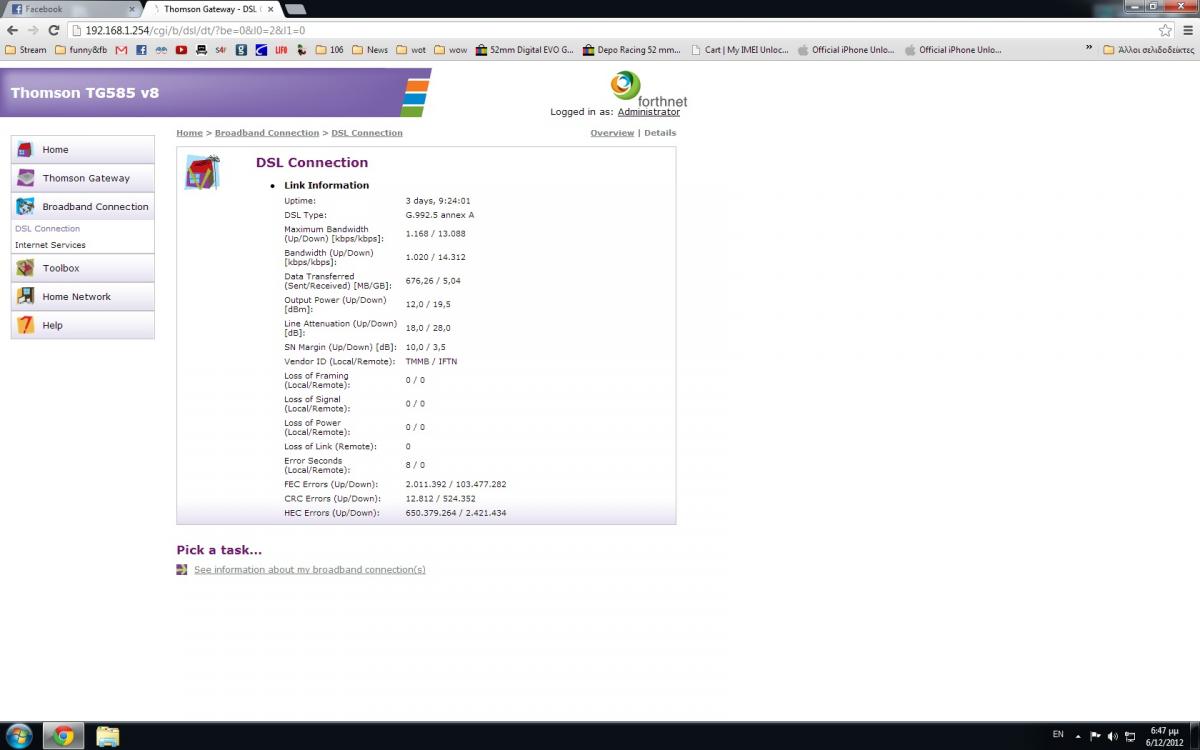Open the funny&fb bookmarks folder
This screenshot has width=1200, height=750.
[81, 50]
